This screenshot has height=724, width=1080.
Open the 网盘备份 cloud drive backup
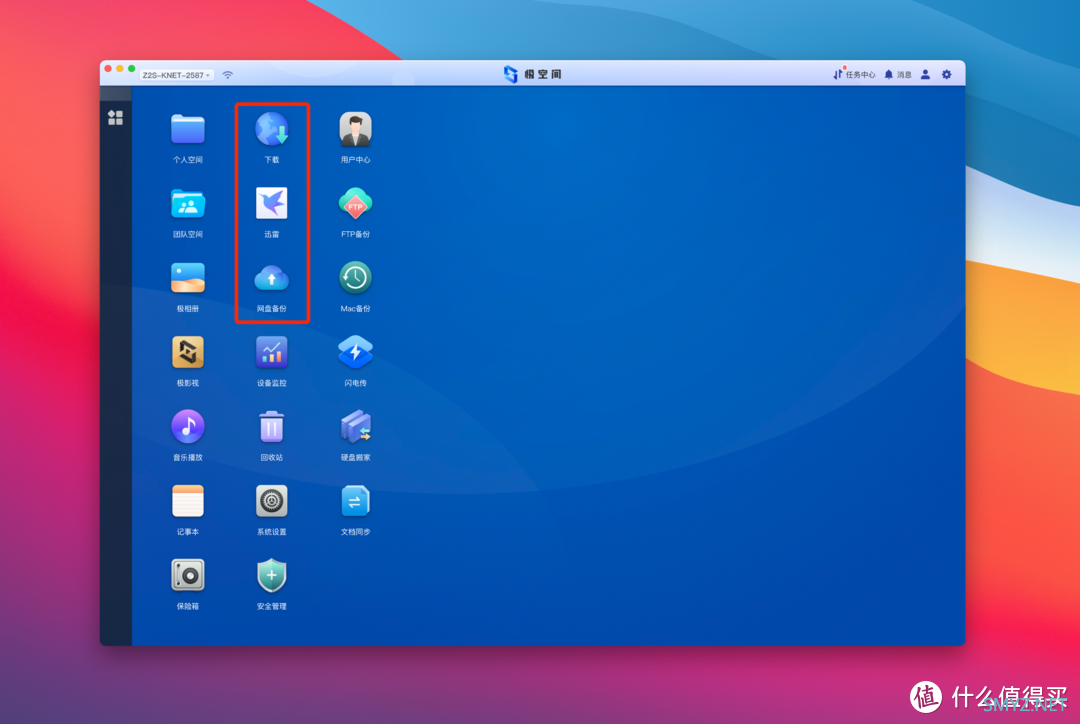click(x=272, y=278)
